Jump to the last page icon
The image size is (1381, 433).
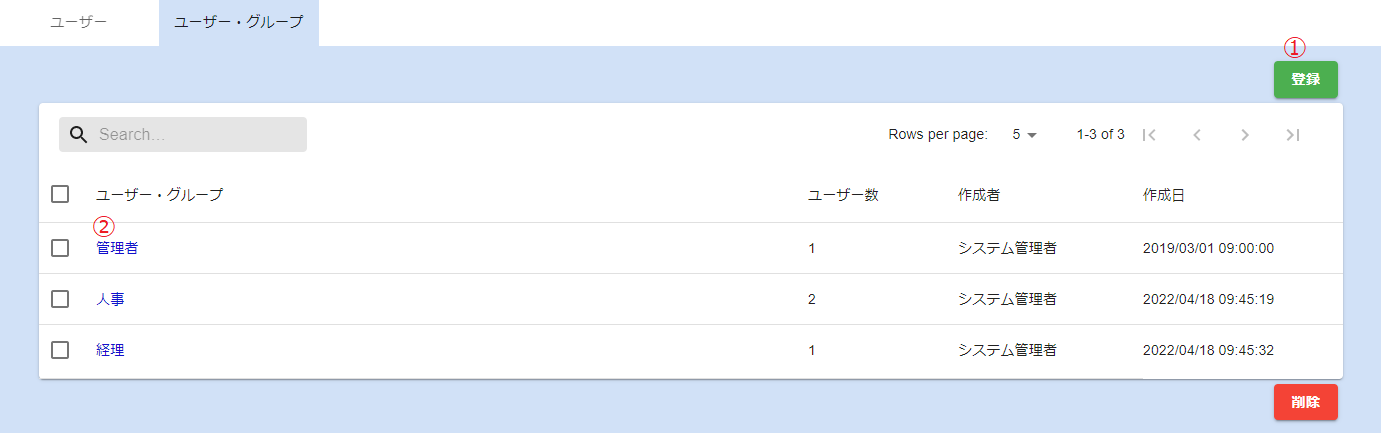pyautogui.click(x=1293, y=135)
